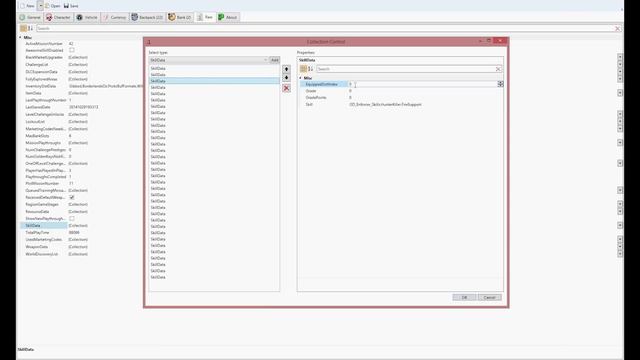The width and height of the screenshot is (640, 360).
Task: Switch to the About tab
Action: click(228, 17)
